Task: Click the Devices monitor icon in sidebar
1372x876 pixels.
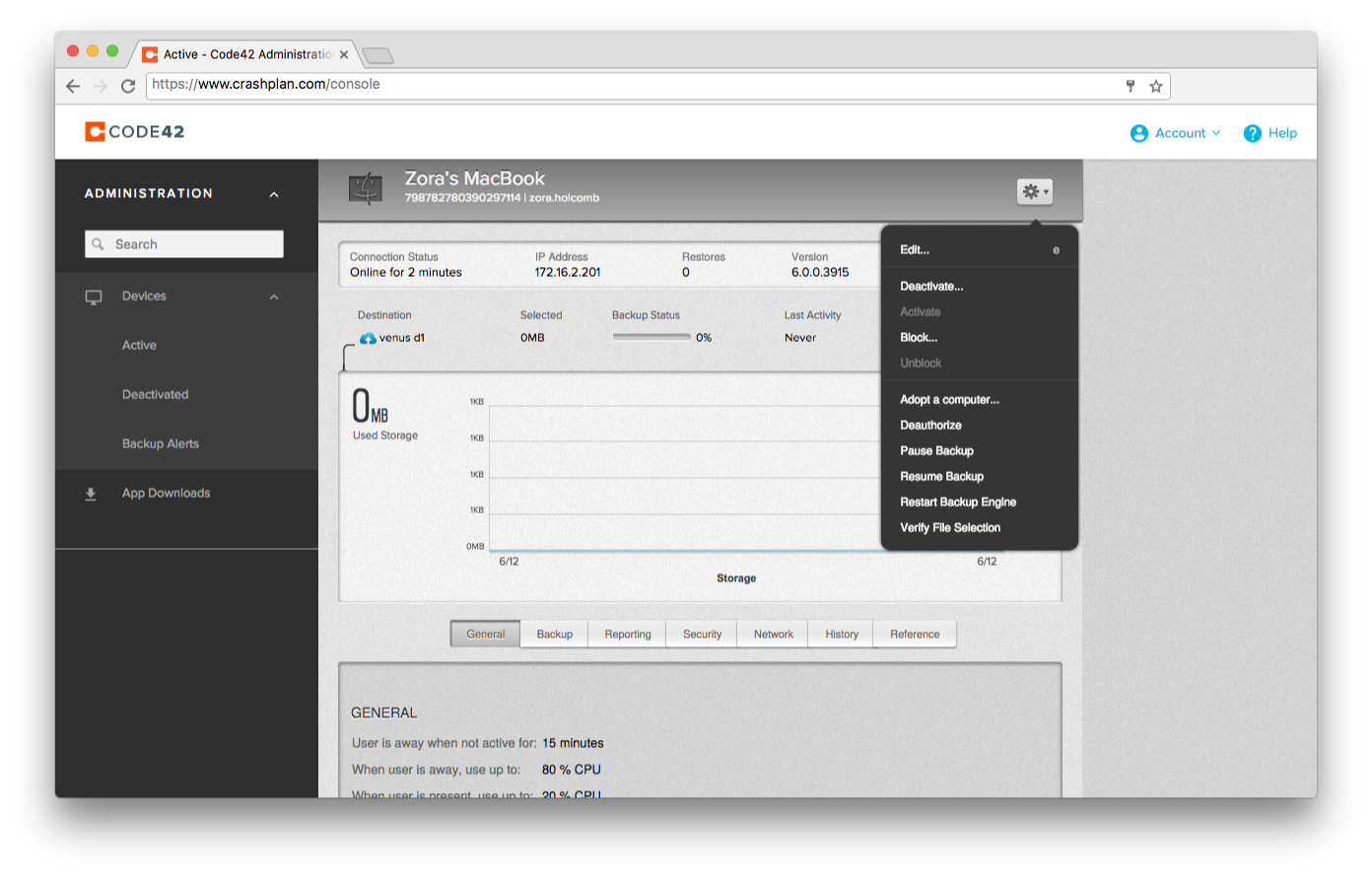Action: (x=94, y=297)
